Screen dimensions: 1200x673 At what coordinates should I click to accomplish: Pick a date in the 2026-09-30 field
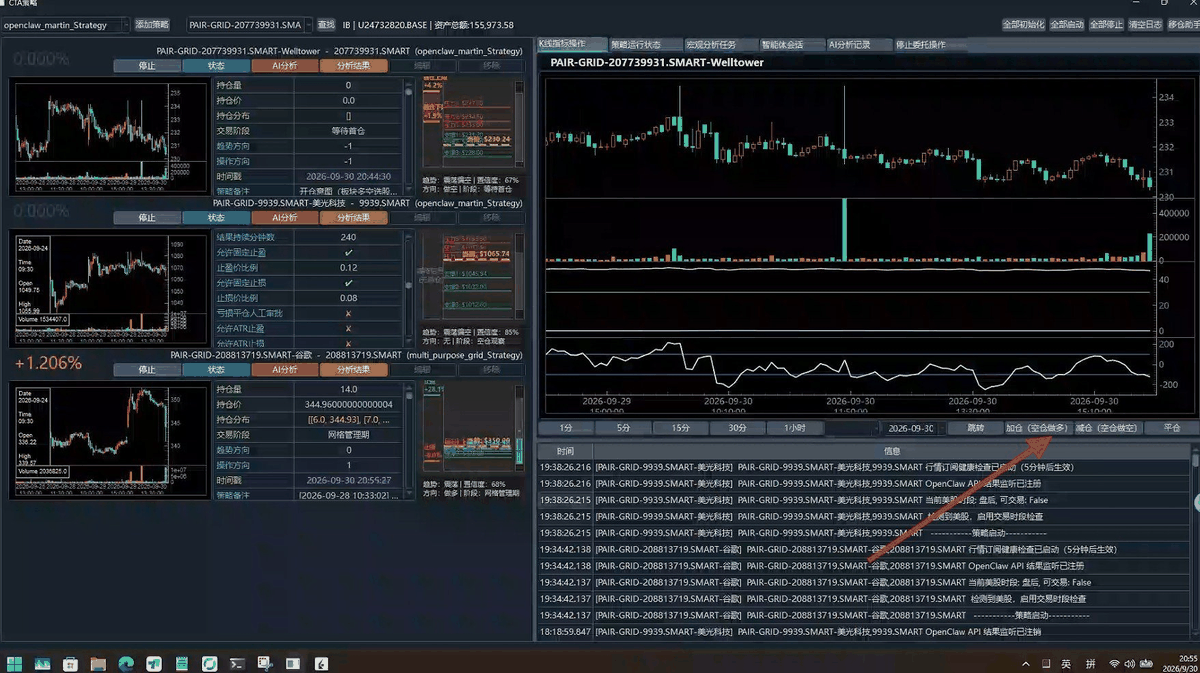point(909,428)
